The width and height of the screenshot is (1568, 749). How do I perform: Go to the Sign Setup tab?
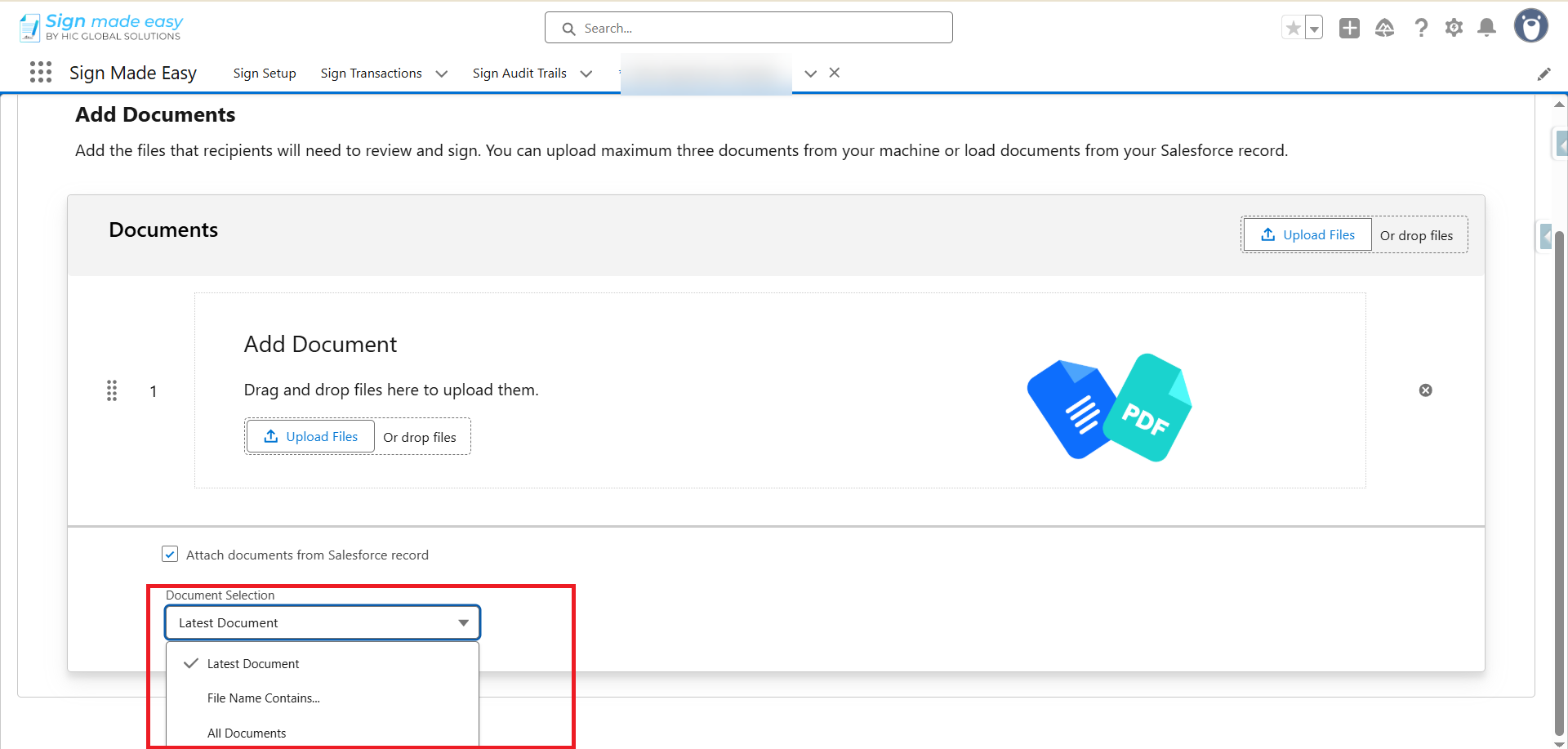coord(265,74)
